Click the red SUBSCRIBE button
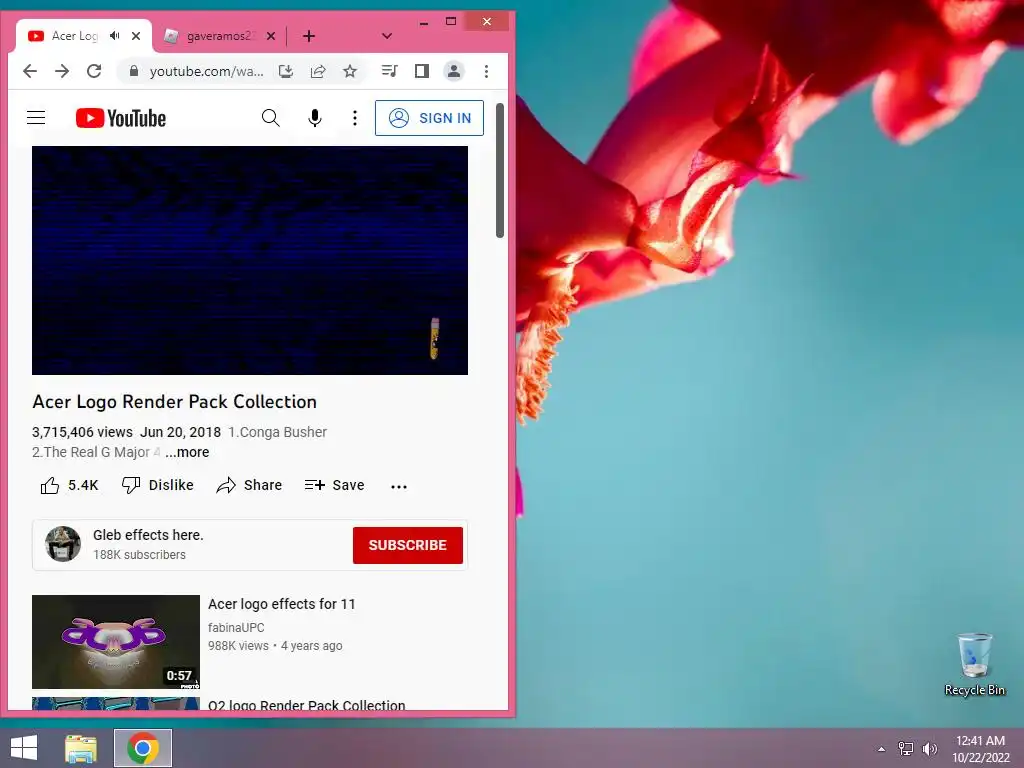Viewport: 1024px width, 768px height. [x=408, y=545]
